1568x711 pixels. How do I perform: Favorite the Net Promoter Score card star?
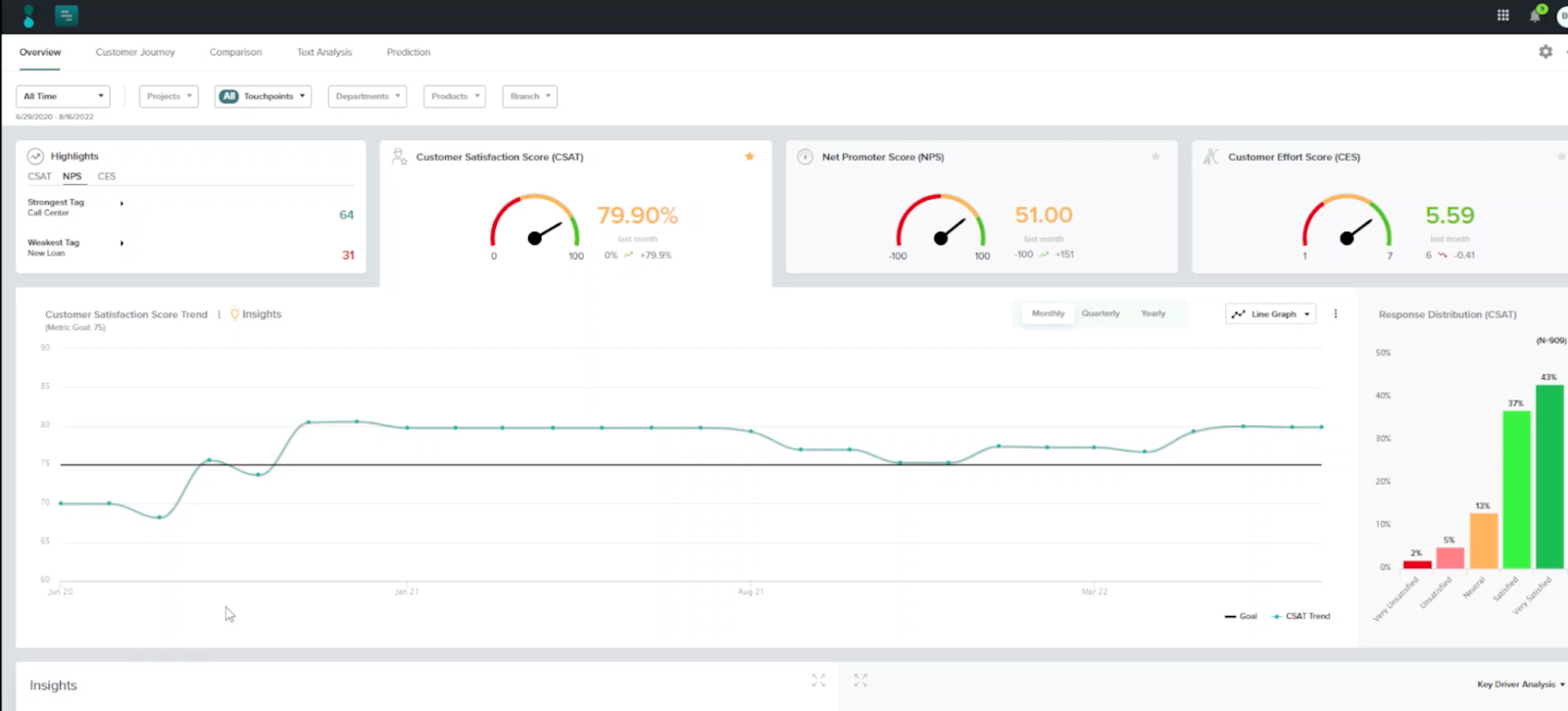[1155, 157]
